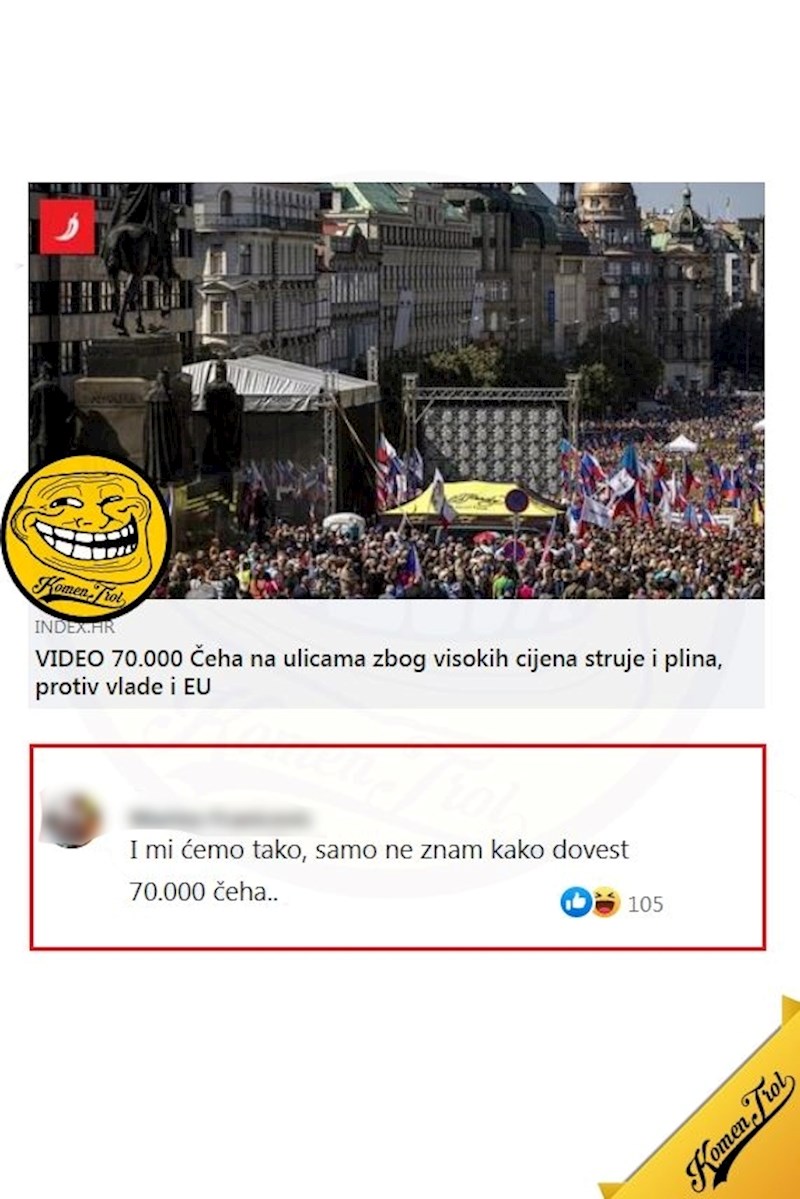
Task: Click the yellow troll face logo
Action: (x=85, y=538)
